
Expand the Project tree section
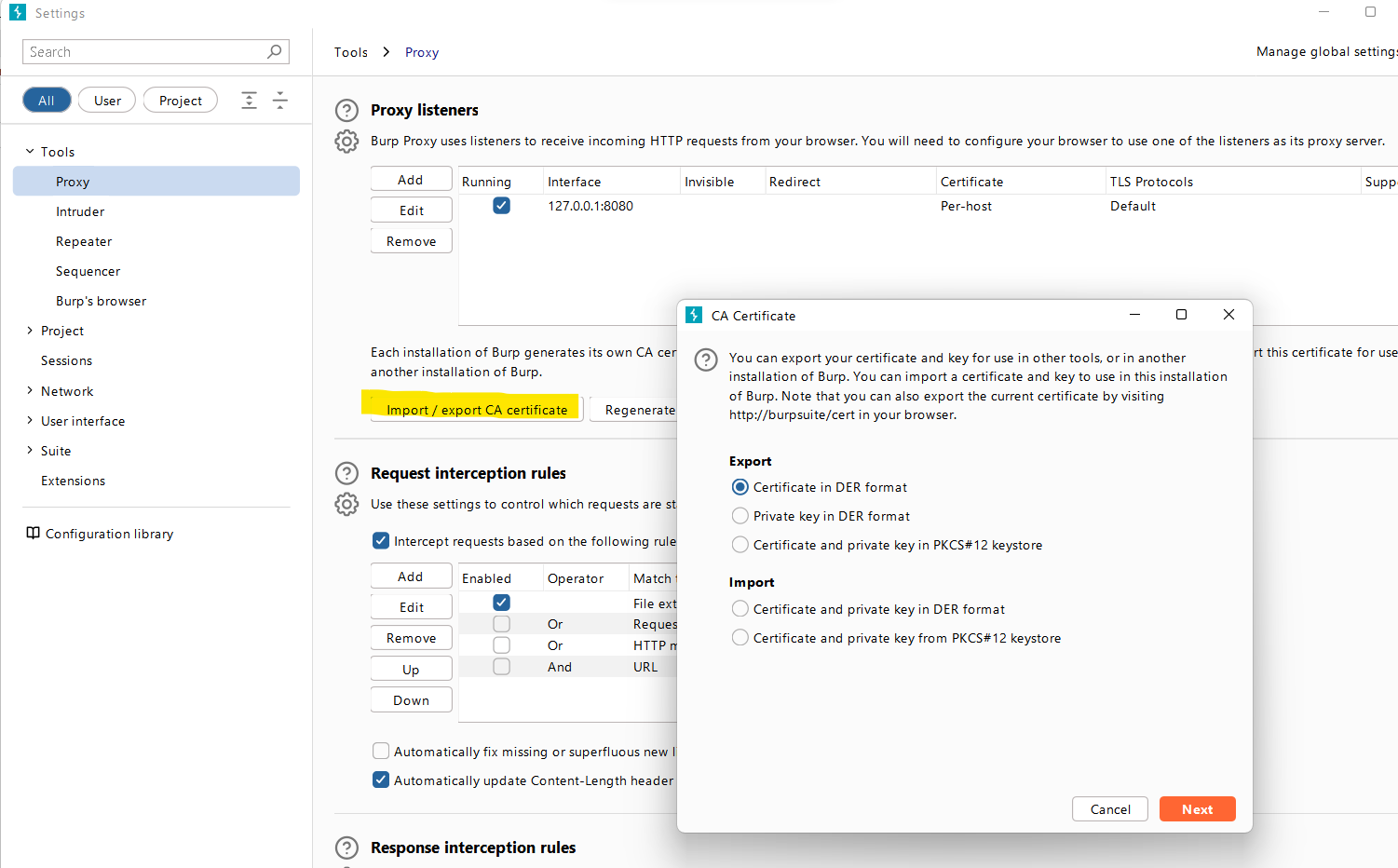click(30, 330)
